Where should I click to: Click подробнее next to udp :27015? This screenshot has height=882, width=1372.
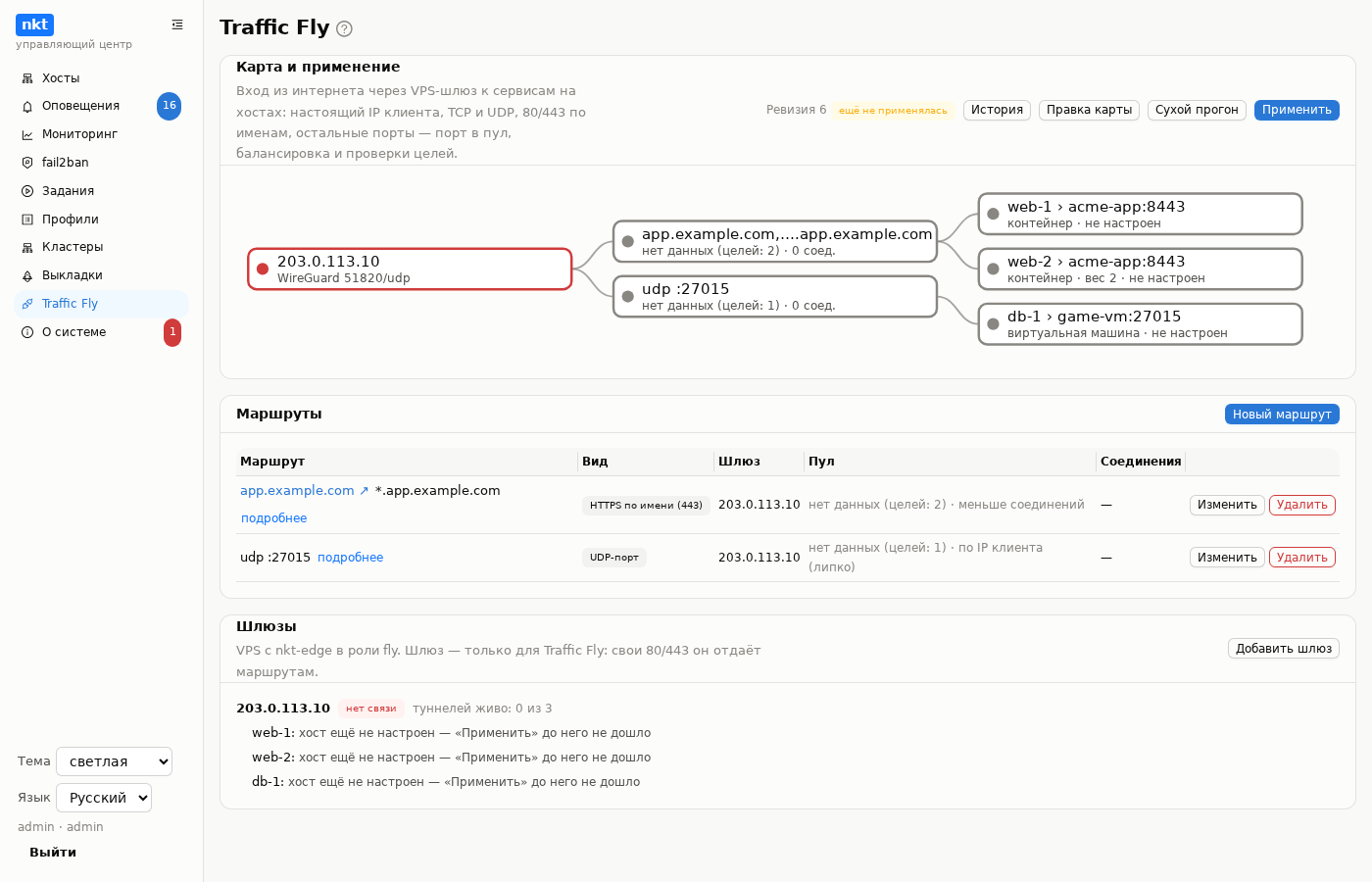coord(350,558)
